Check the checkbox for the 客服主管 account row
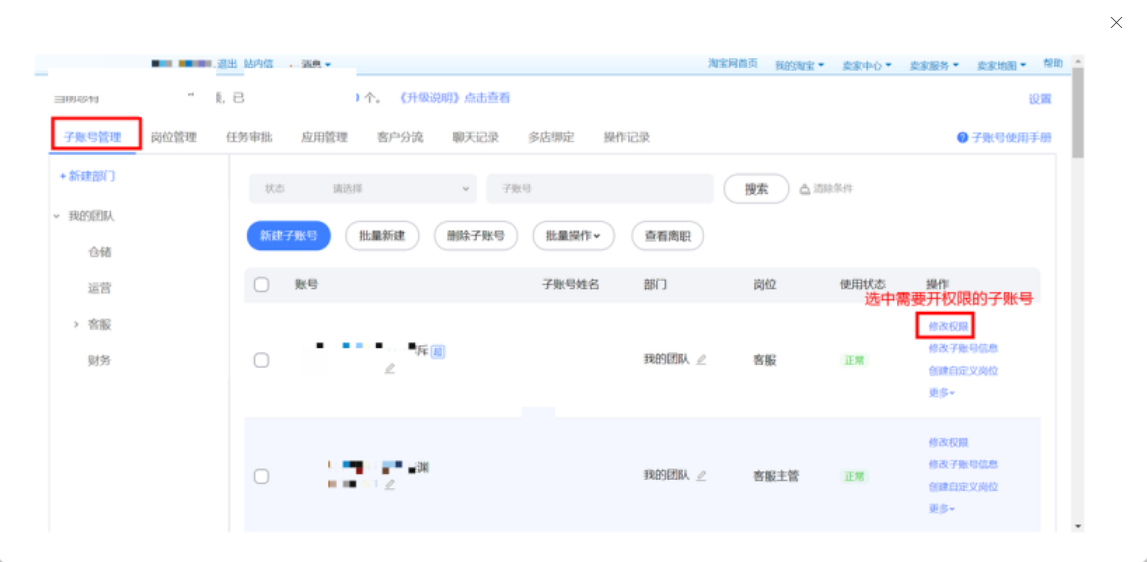 [x=261, y=476]
